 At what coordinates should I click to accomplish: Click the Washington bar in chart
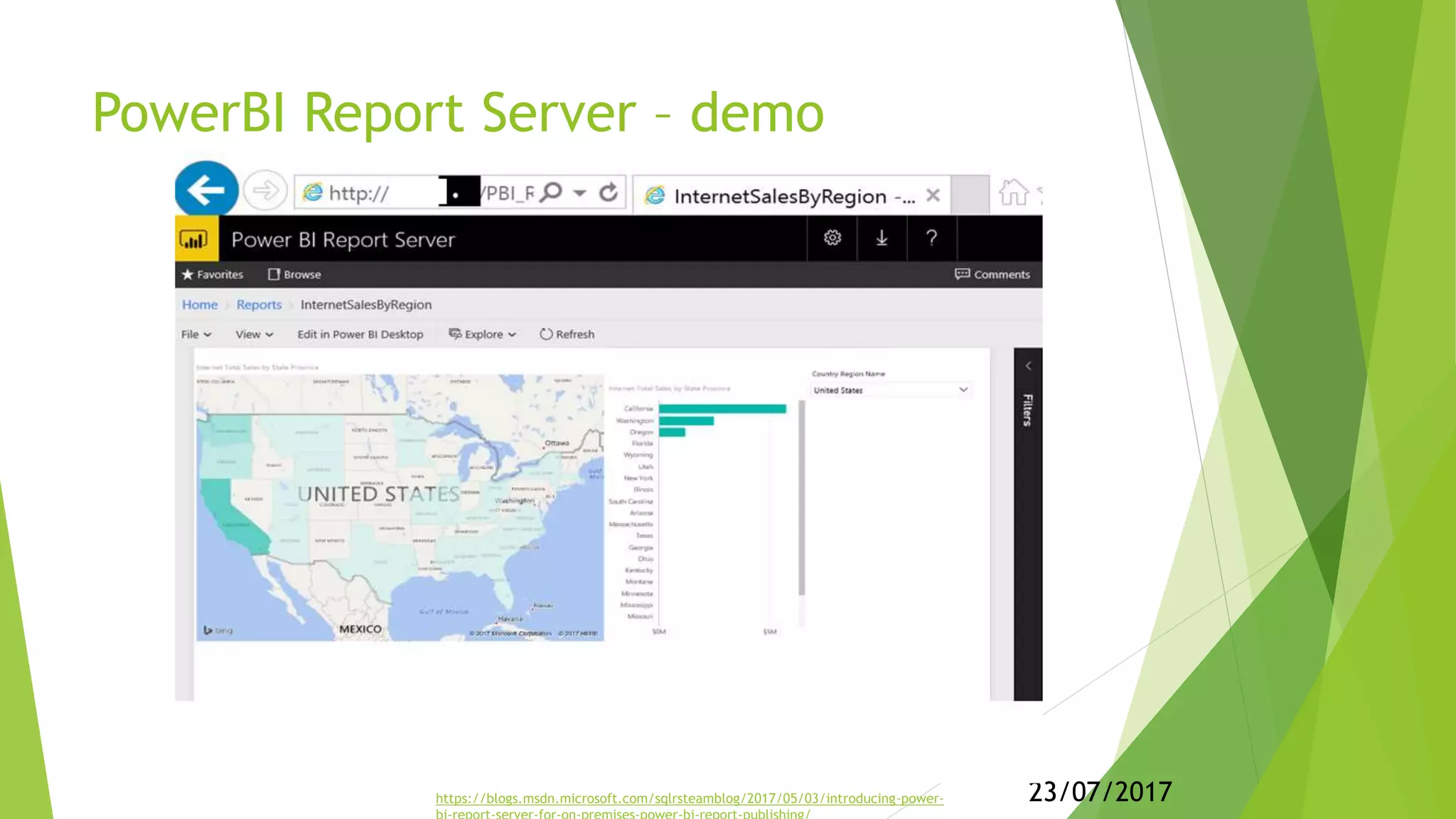pos(686,421)
